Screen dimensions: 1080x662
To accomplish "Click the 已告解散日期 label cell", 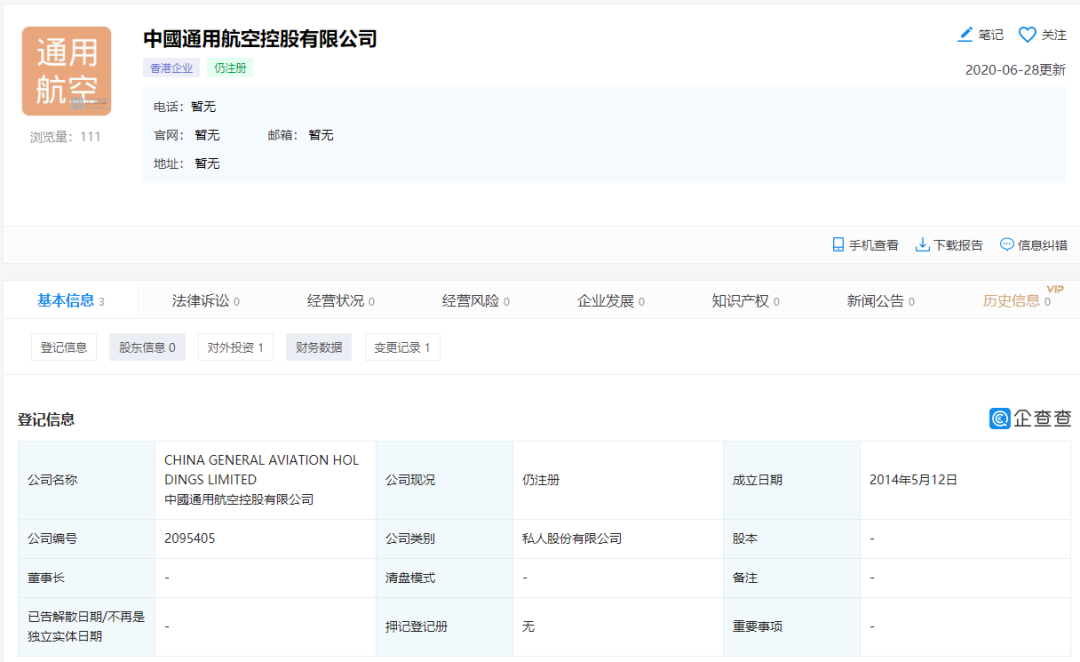I will click(86, 626).
